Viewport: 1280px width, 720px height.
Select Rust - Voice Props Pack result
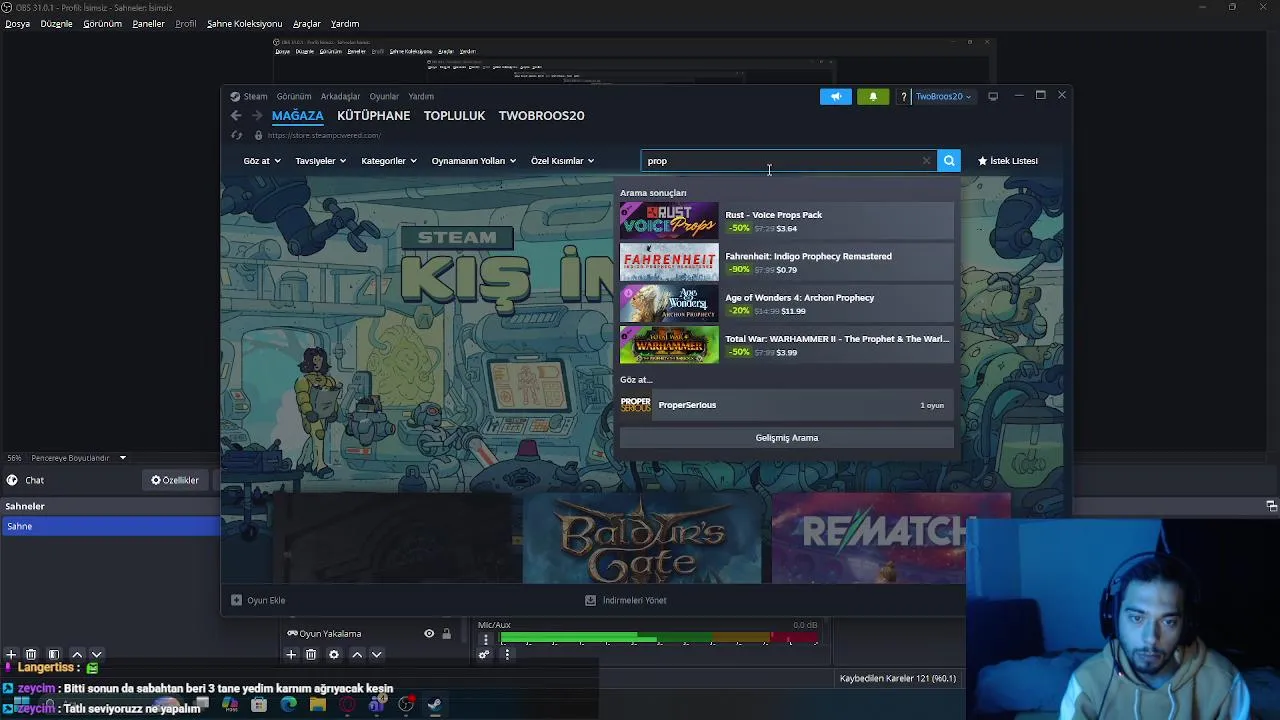787,221
